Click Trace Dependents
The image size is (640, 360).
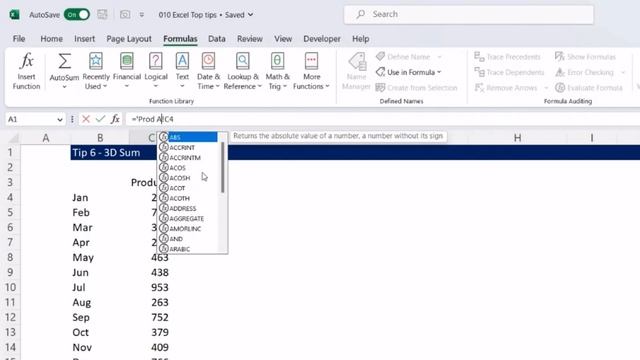(x=509, y=72)
